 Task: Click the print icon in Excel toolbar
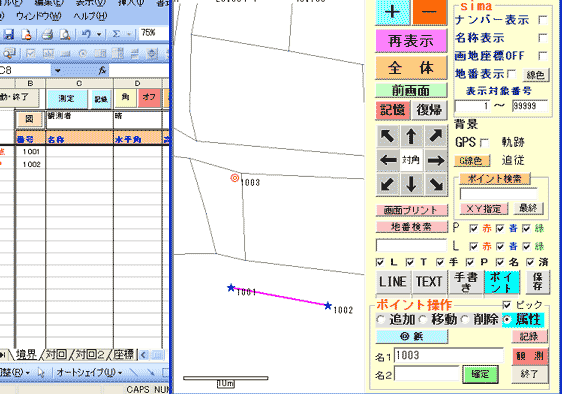click(x=47, y=34)
